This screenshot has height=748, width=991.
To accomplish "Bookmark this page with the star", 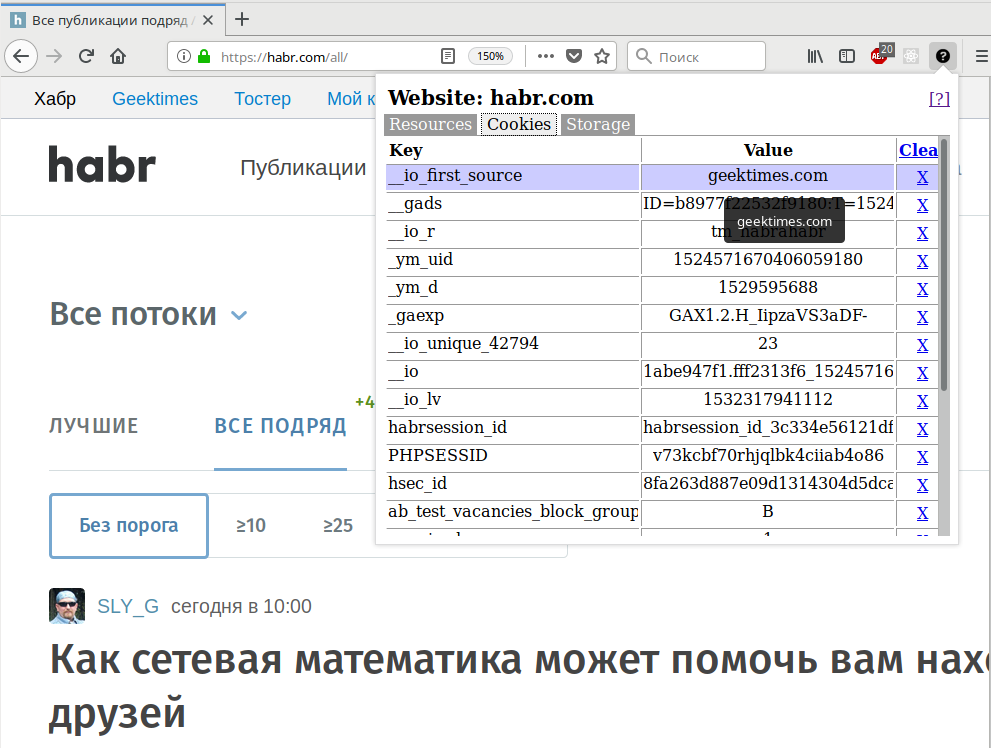I will click(x=602, y=56).
